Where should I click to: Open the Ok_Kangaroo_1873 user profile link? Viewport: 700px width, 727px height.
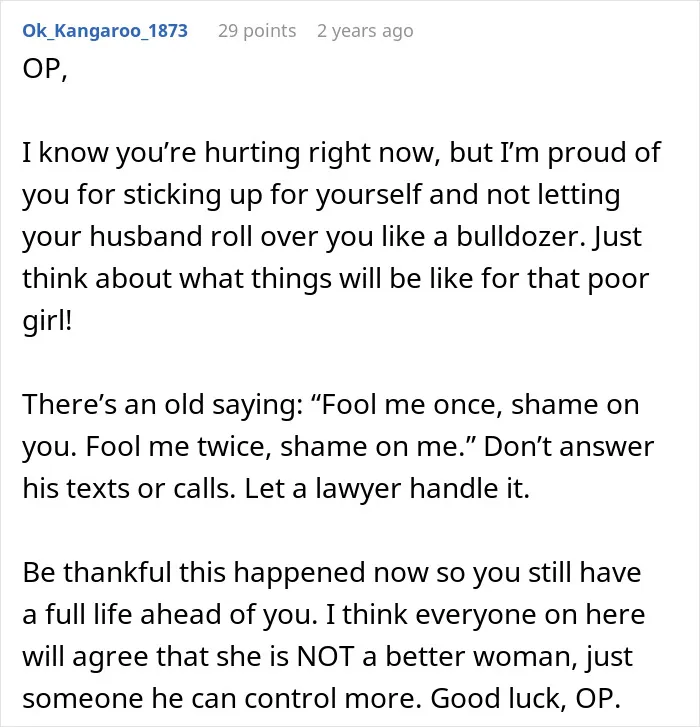105,31
